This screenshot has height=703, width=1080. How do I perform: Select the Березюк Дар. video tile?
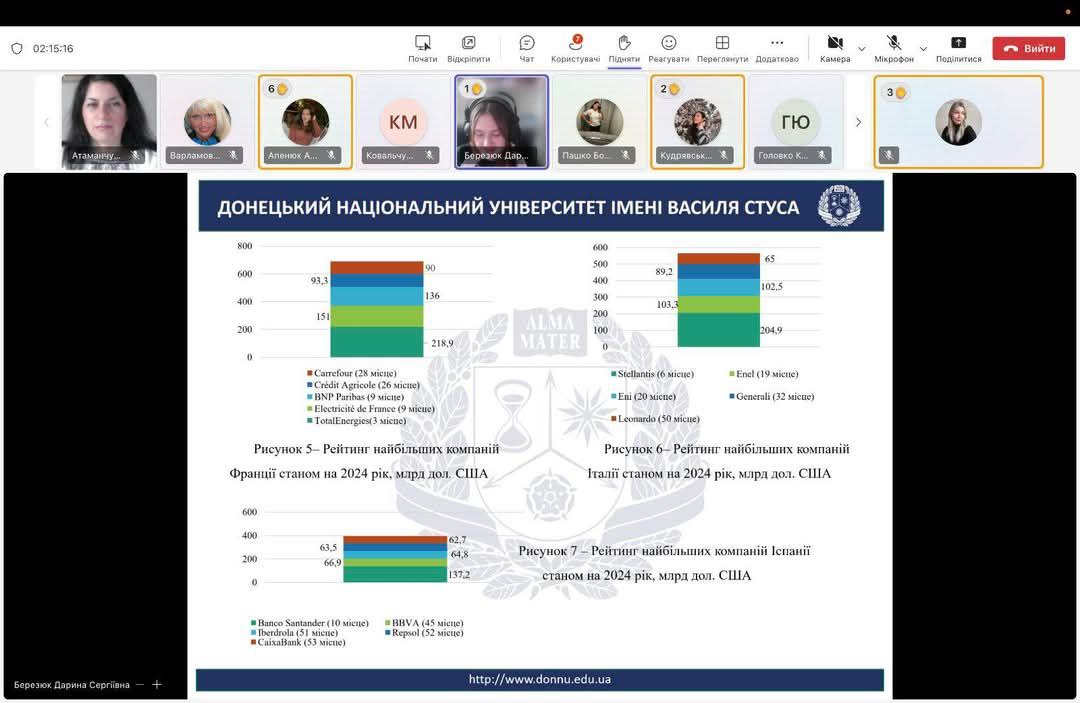(501, 121)
